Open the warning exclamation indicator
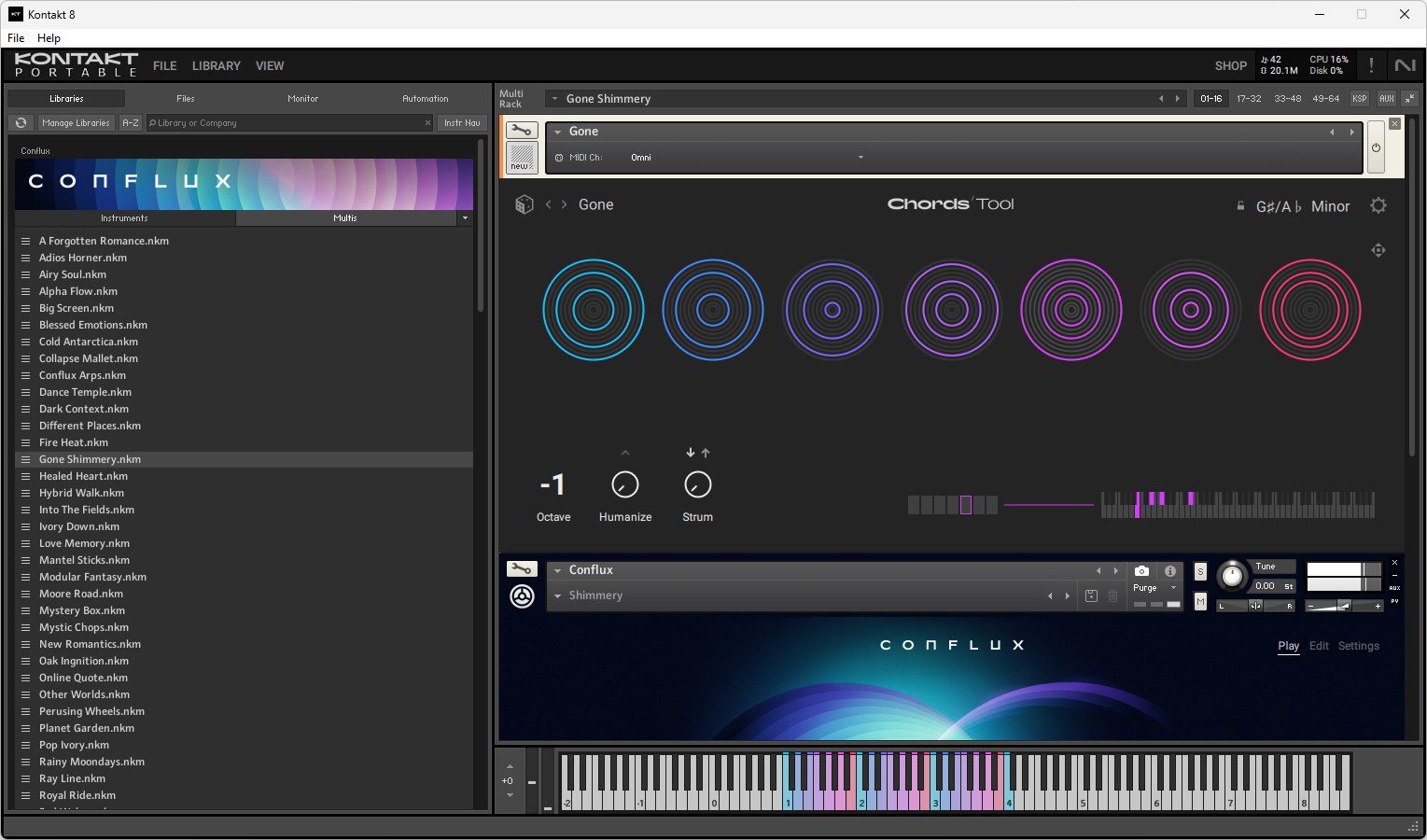Screen dimensions: 1427x840 (x=1371, y=65)
